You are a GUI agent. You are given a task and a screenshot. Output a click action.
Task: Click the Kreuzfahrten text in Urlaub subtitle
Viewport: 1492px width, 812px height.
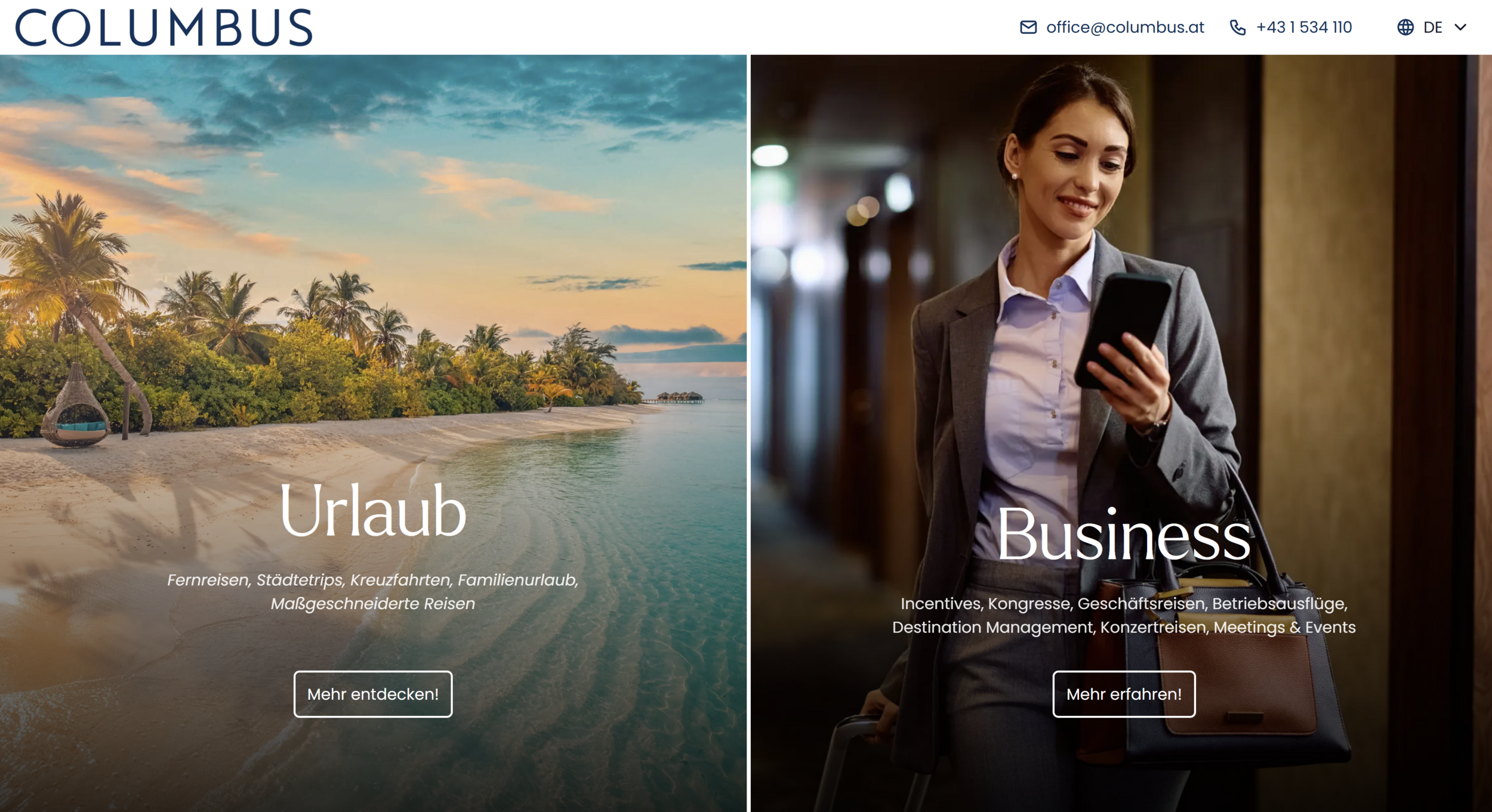click(x=400, y=580)
